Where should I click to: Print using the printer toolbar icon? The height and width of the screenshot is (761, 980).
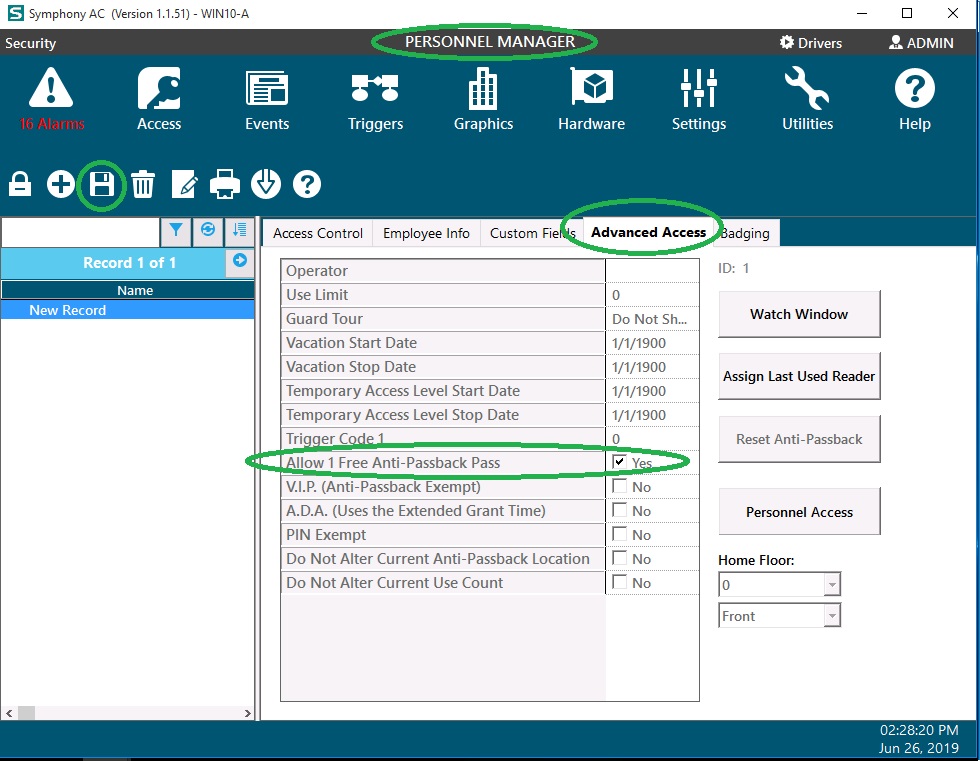[224, 184]
